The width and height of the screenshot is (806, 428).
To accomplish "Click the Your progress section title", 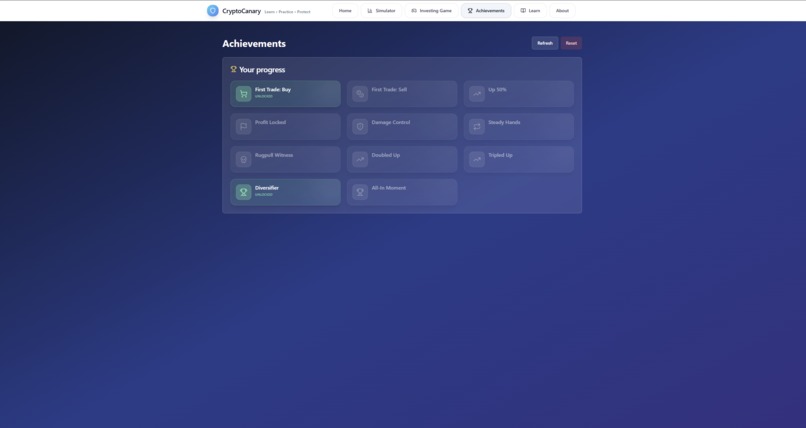I will [262, 70].
